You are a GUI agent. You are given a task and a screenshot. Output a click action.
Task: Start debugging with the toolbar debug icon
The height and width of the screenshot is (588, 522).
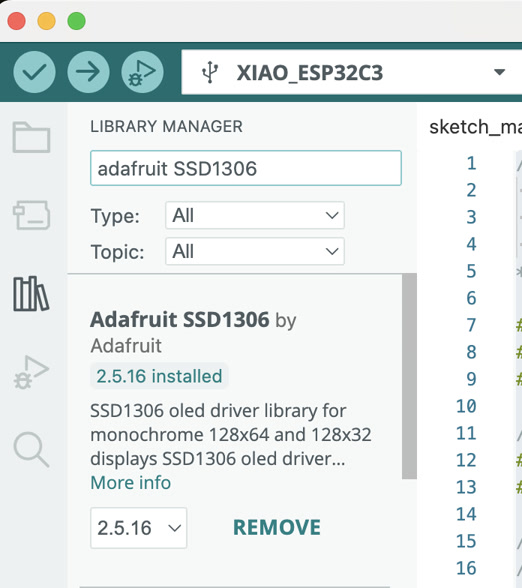tap(142, 72)
